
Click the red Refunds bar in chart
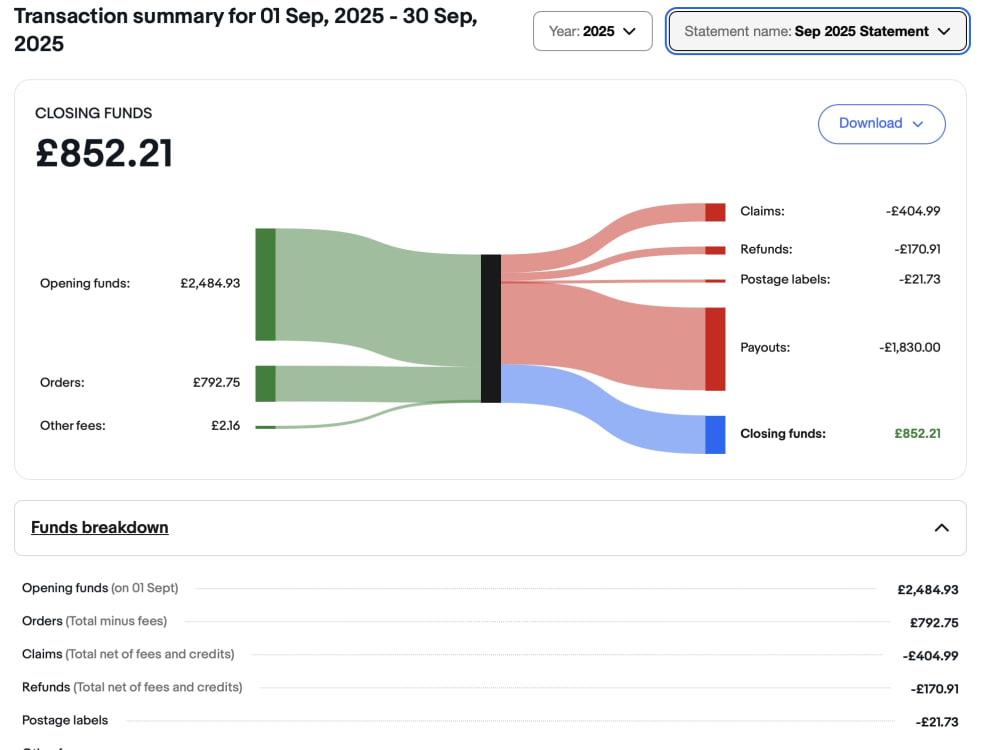coord(715,251)
